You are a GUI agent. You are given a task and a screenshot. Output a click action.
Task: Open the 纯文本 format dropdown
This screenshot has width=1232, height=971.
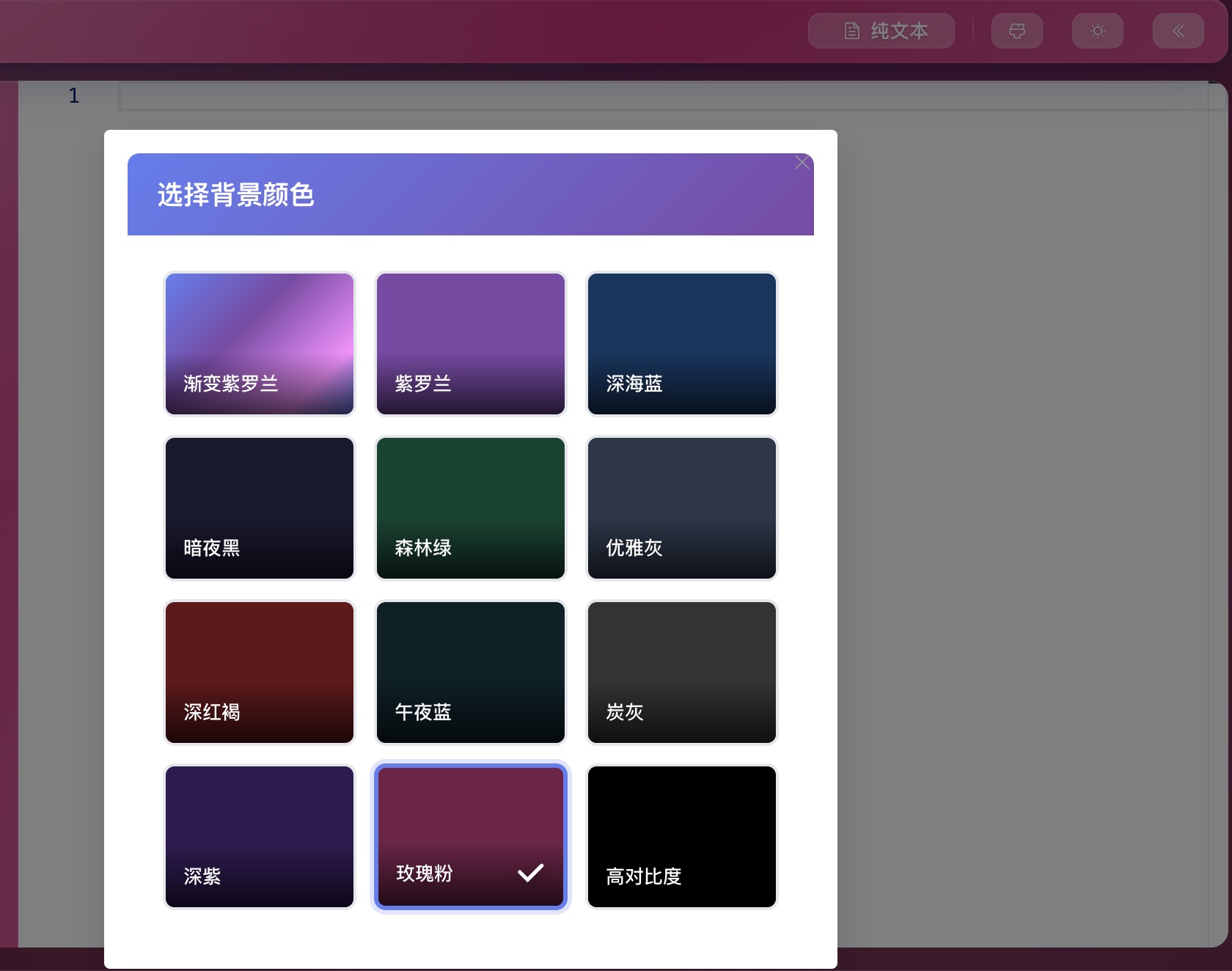pyautogui.click(x=881, y=31)
